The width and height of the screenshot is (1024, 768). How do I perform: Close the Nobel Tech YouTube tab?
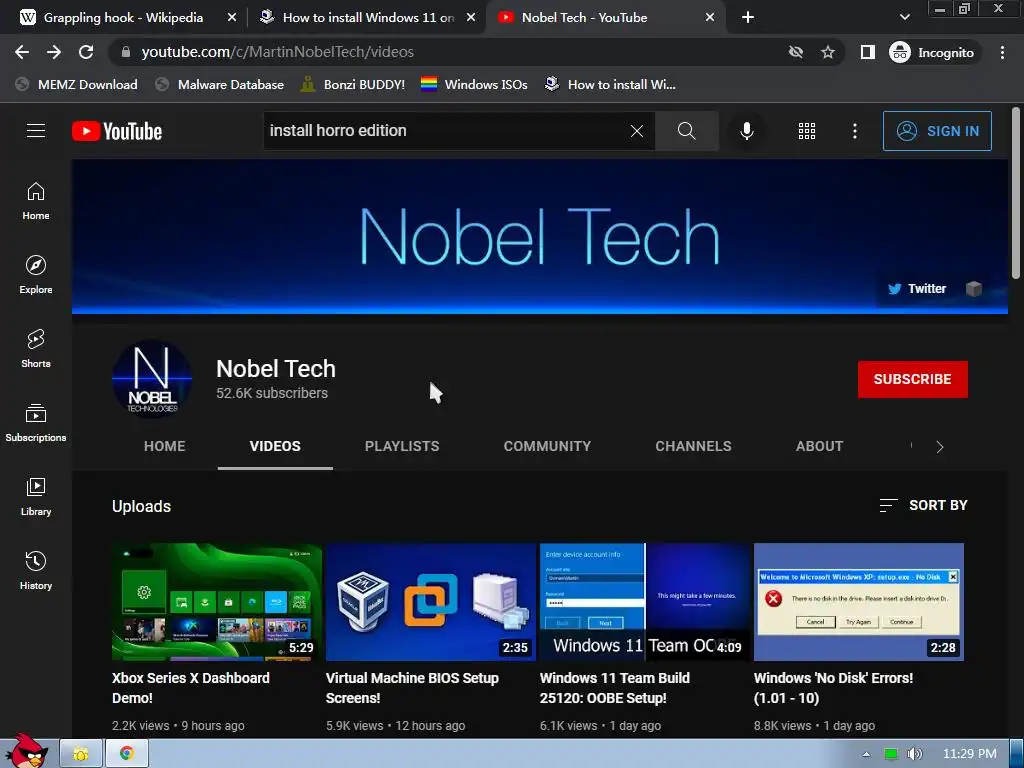point(710,18)
